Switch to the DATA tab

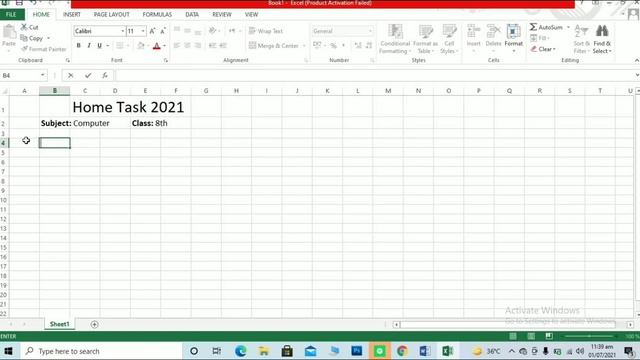coord(192,14)
